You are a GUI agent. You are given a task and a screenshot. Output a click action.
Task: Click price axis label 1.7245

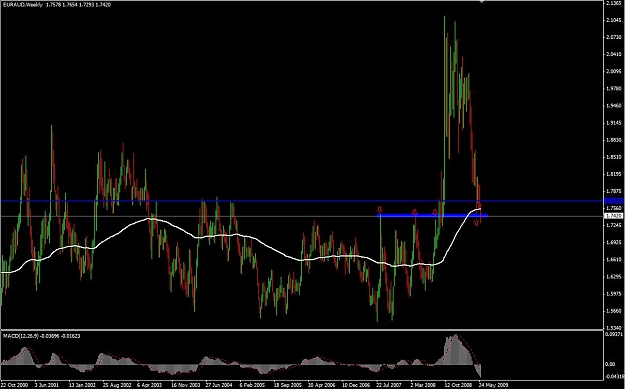[x=613, y=226]
